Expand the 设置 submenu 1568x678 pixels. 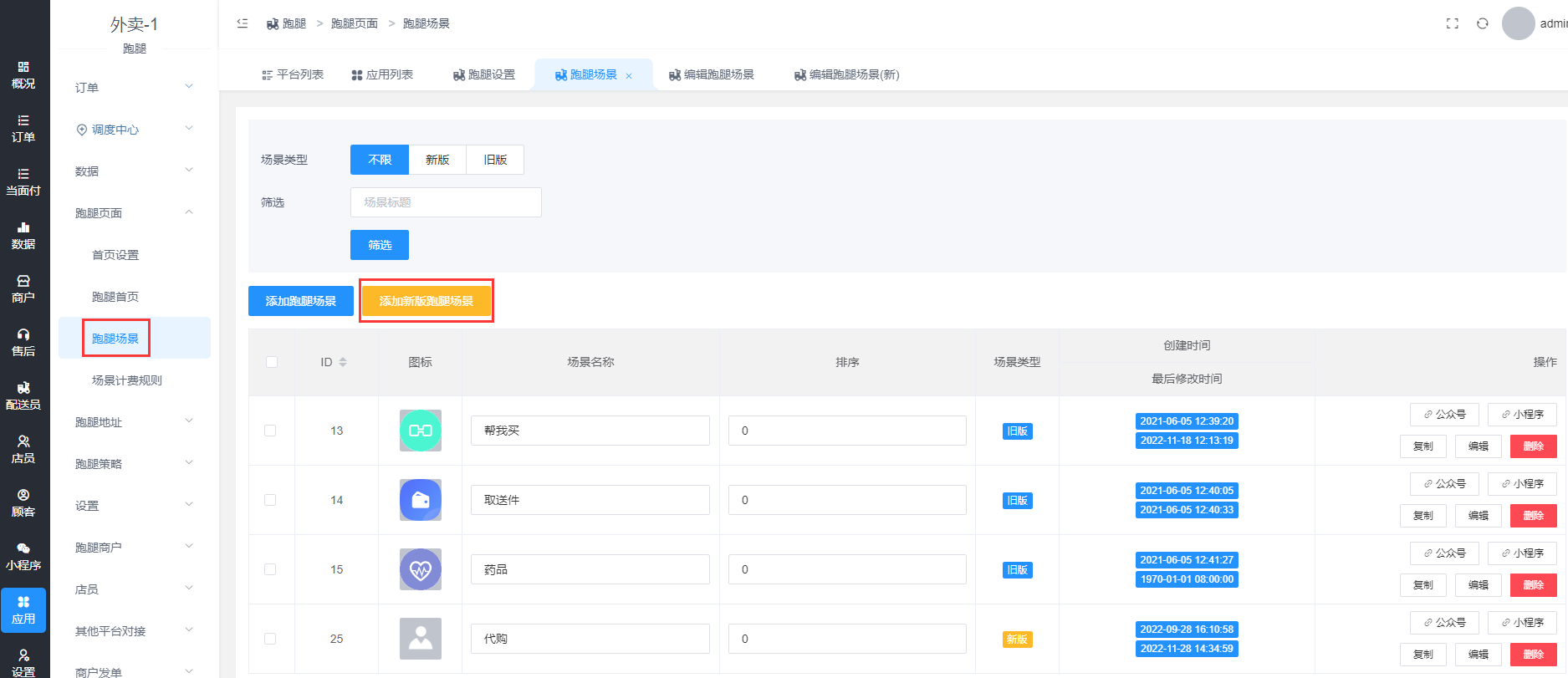134,505
